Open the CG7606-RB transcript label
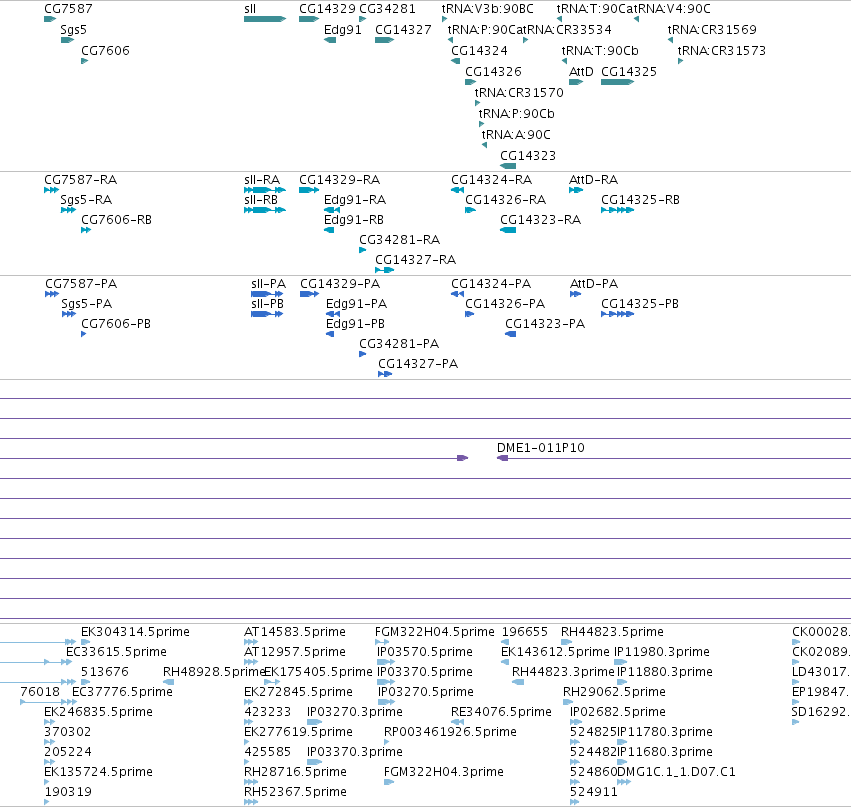 click(x=116, y=220)
